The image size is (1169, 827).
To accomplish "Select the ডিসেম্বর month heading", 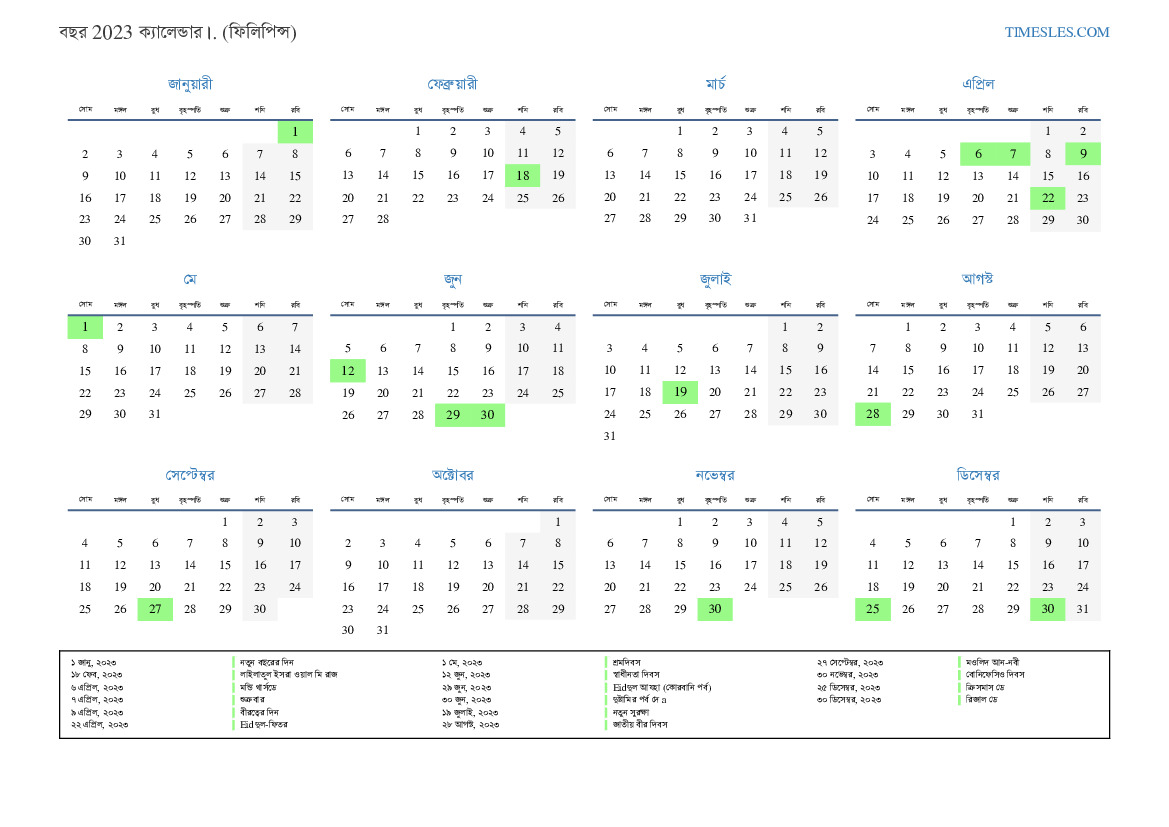I will [977, 474].
